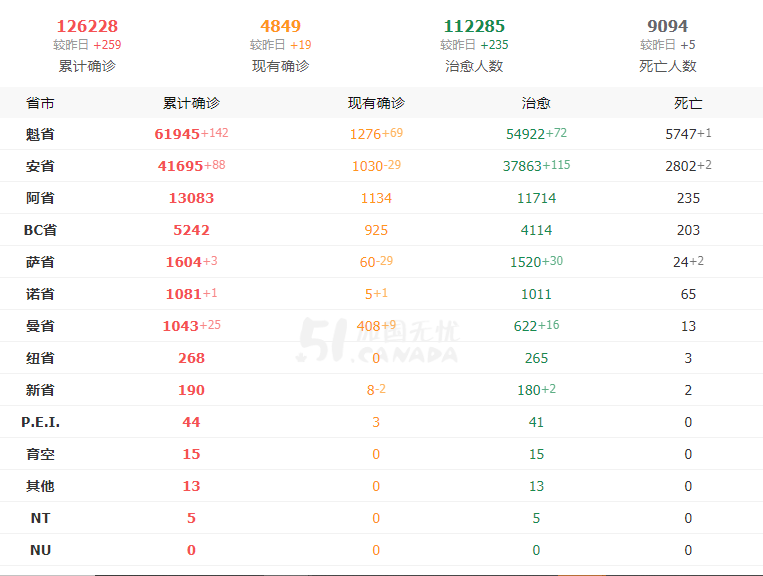
Task: Click the 51.CA Canada watermark logo
Action: pyautogui.click(x=378, y=341)
